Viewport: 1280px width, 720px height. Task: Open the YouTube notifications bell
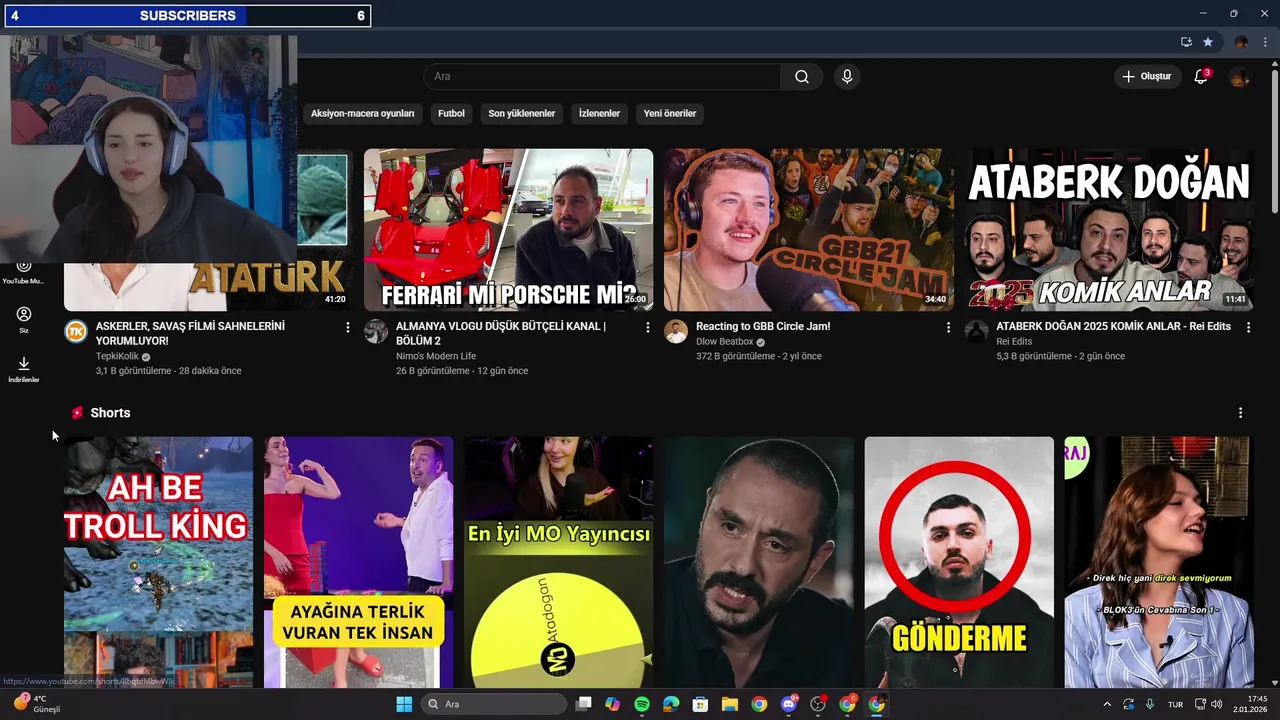pos(1201,77)
